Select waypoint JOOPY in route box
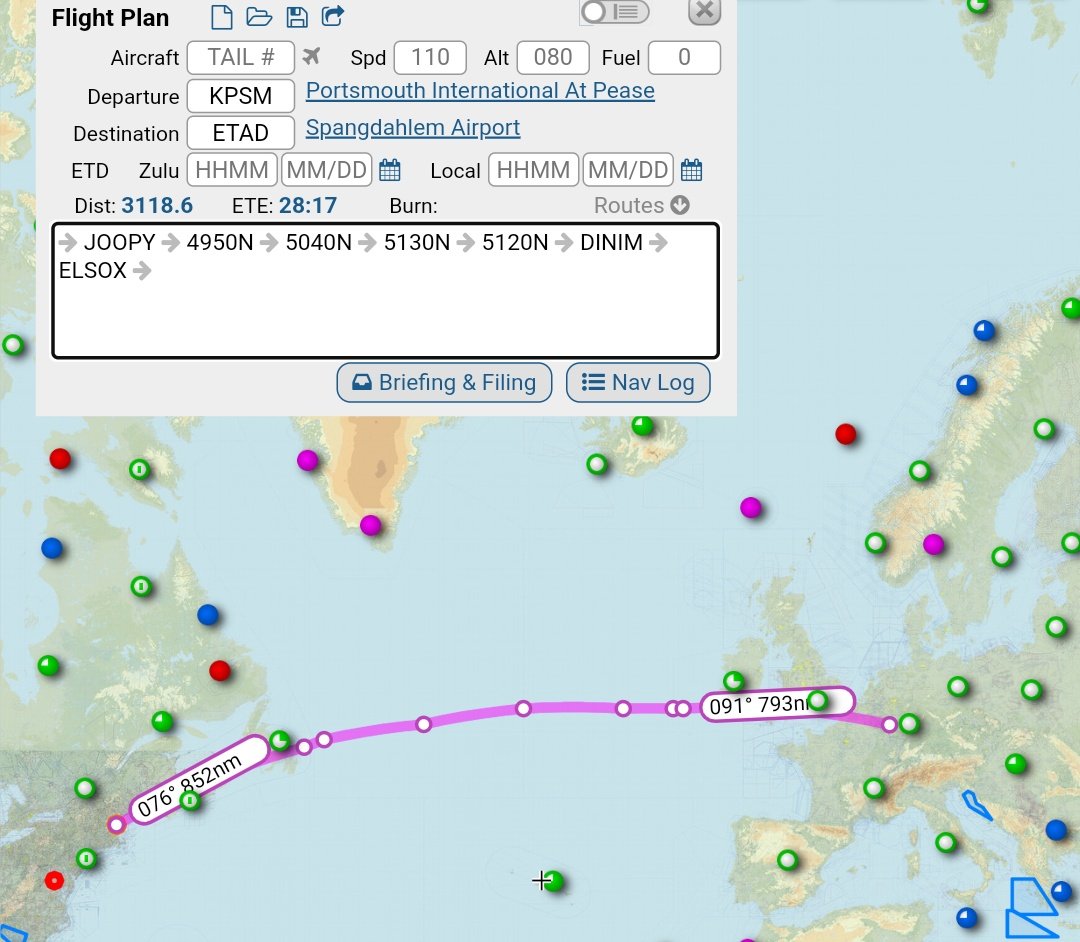The height and width of the screenshot is (942, 1080). [119, 242]
